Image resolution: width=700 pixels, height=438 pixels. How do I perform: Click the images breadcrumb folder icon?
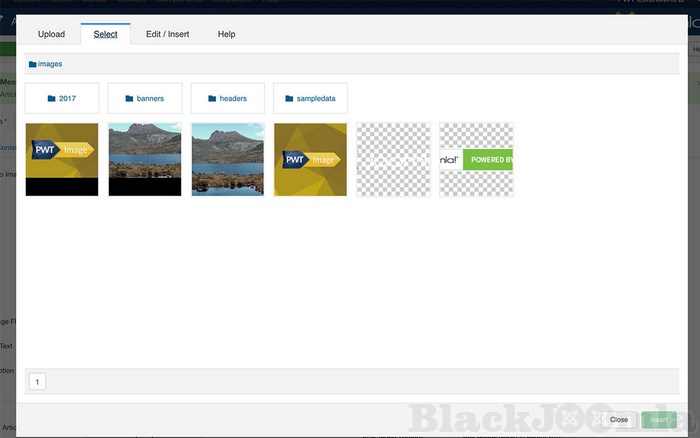click(33, 64)
